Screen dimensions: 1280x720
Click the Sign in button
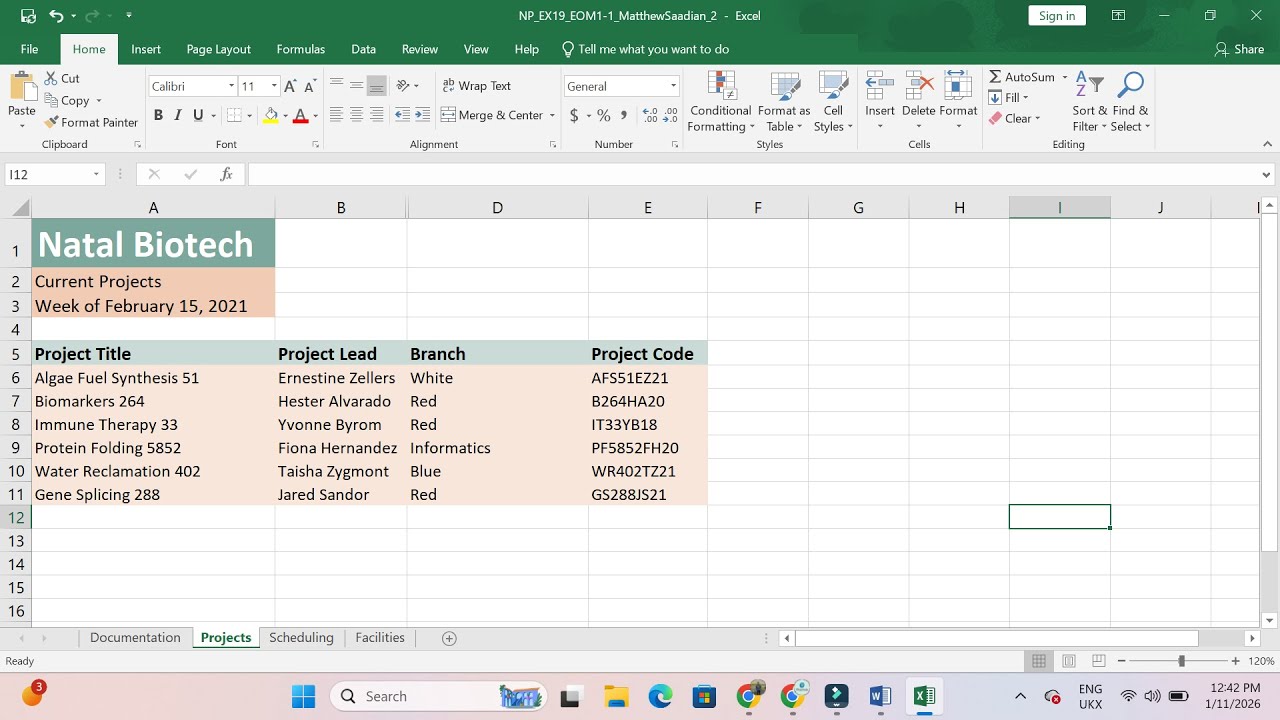(1057, 15)
